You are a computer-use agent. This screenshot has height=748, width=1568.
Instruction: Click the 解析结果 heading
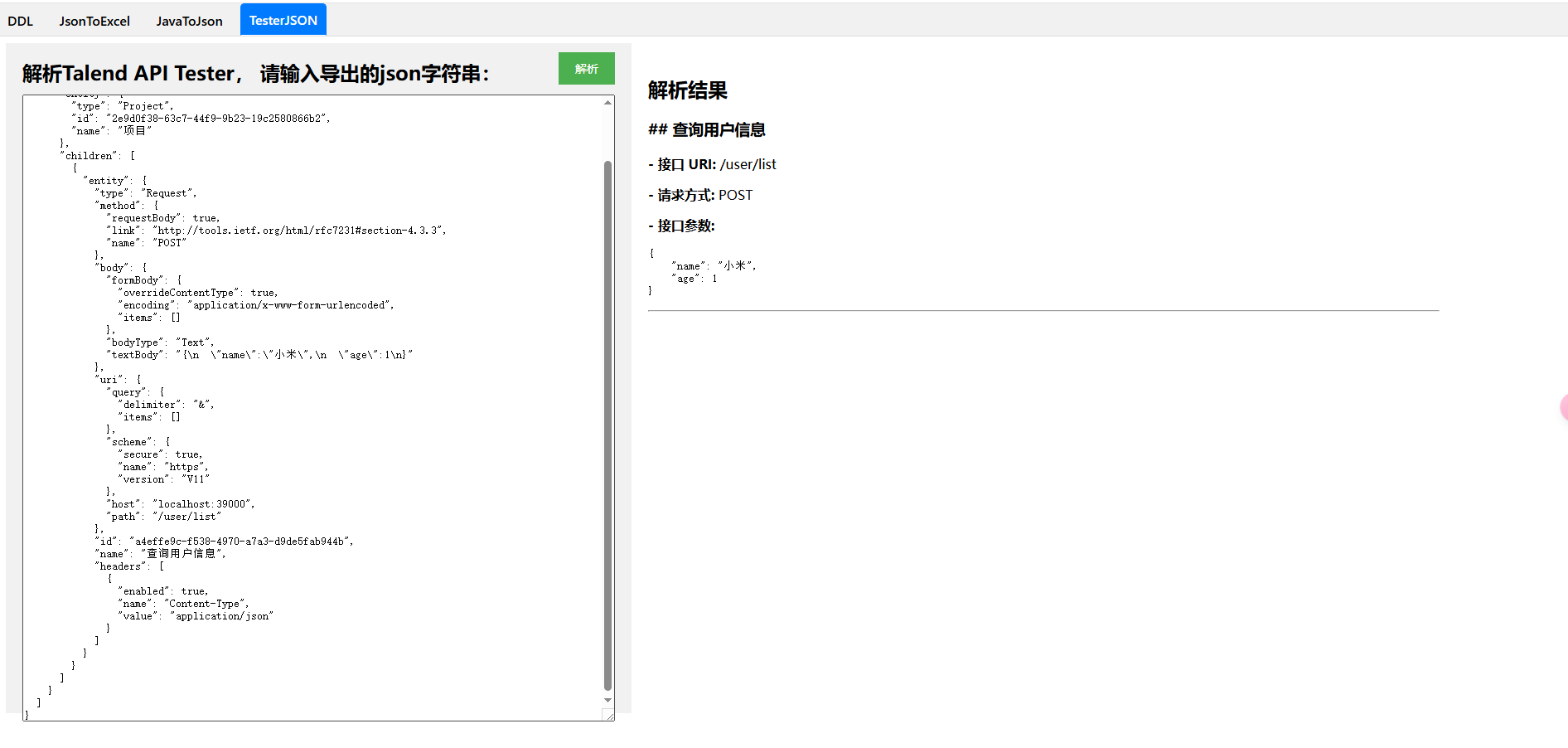(x=687, y=90)
